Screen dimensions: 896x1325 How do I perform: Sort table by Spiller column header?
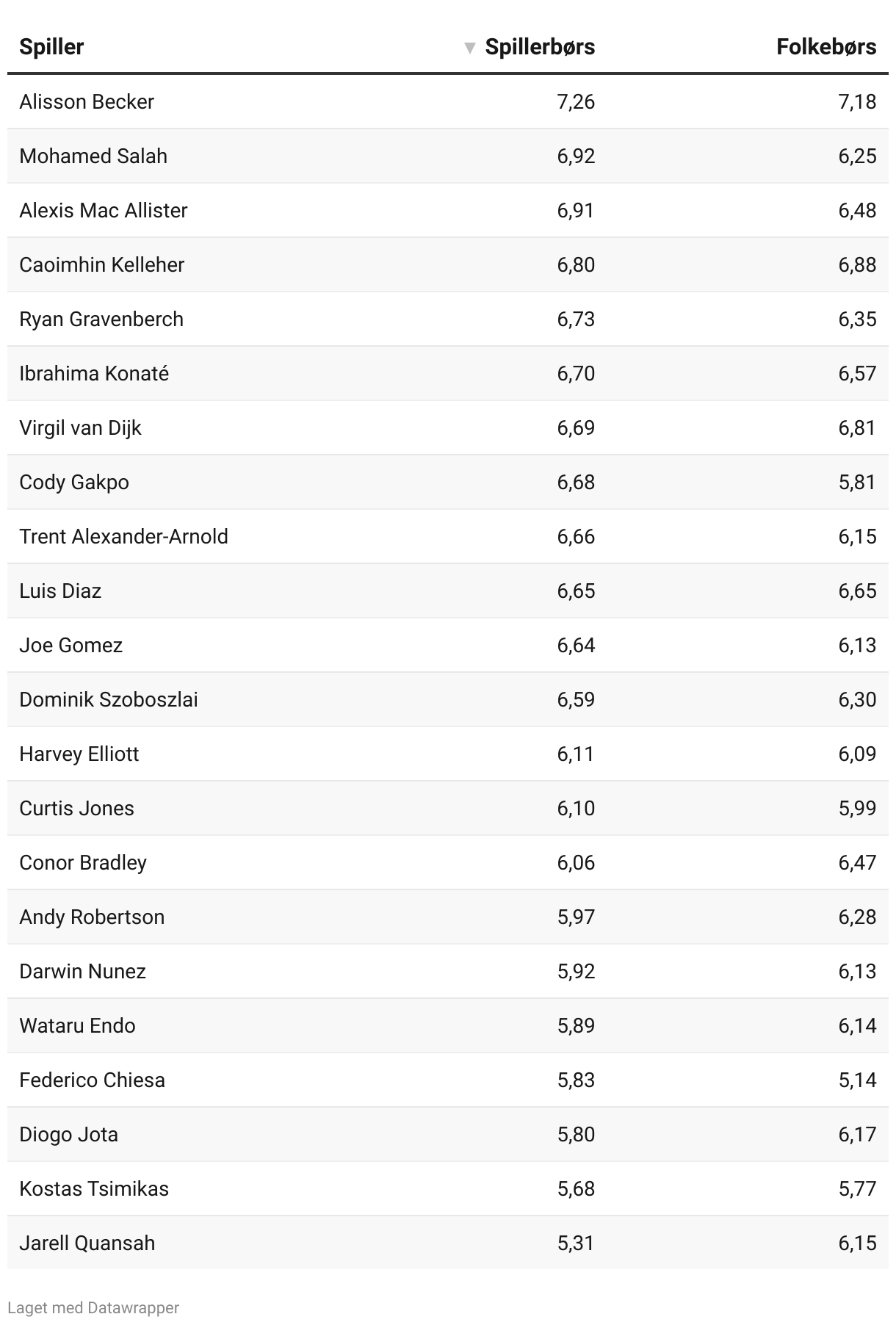click(x=51, y=47)
